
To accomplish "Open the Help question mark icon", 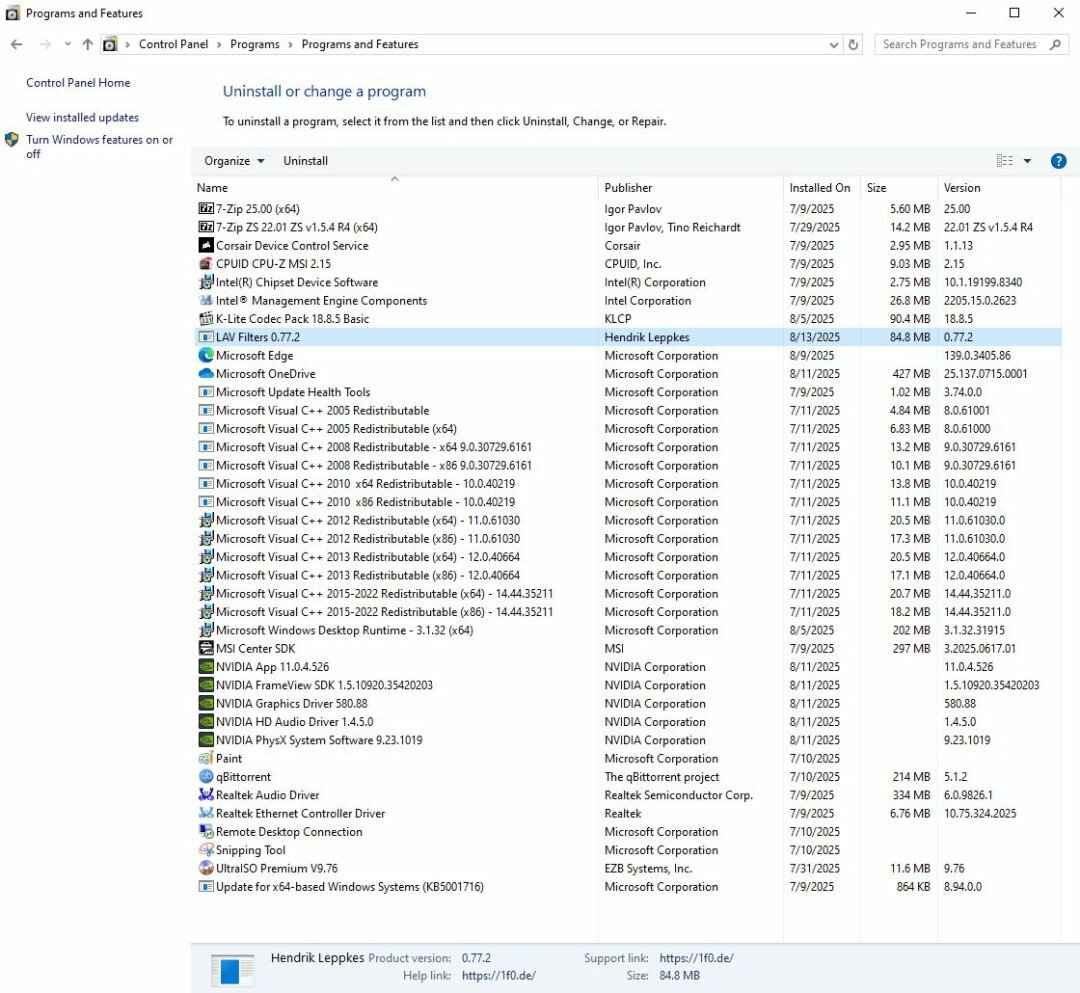I will click(1058, 161).
